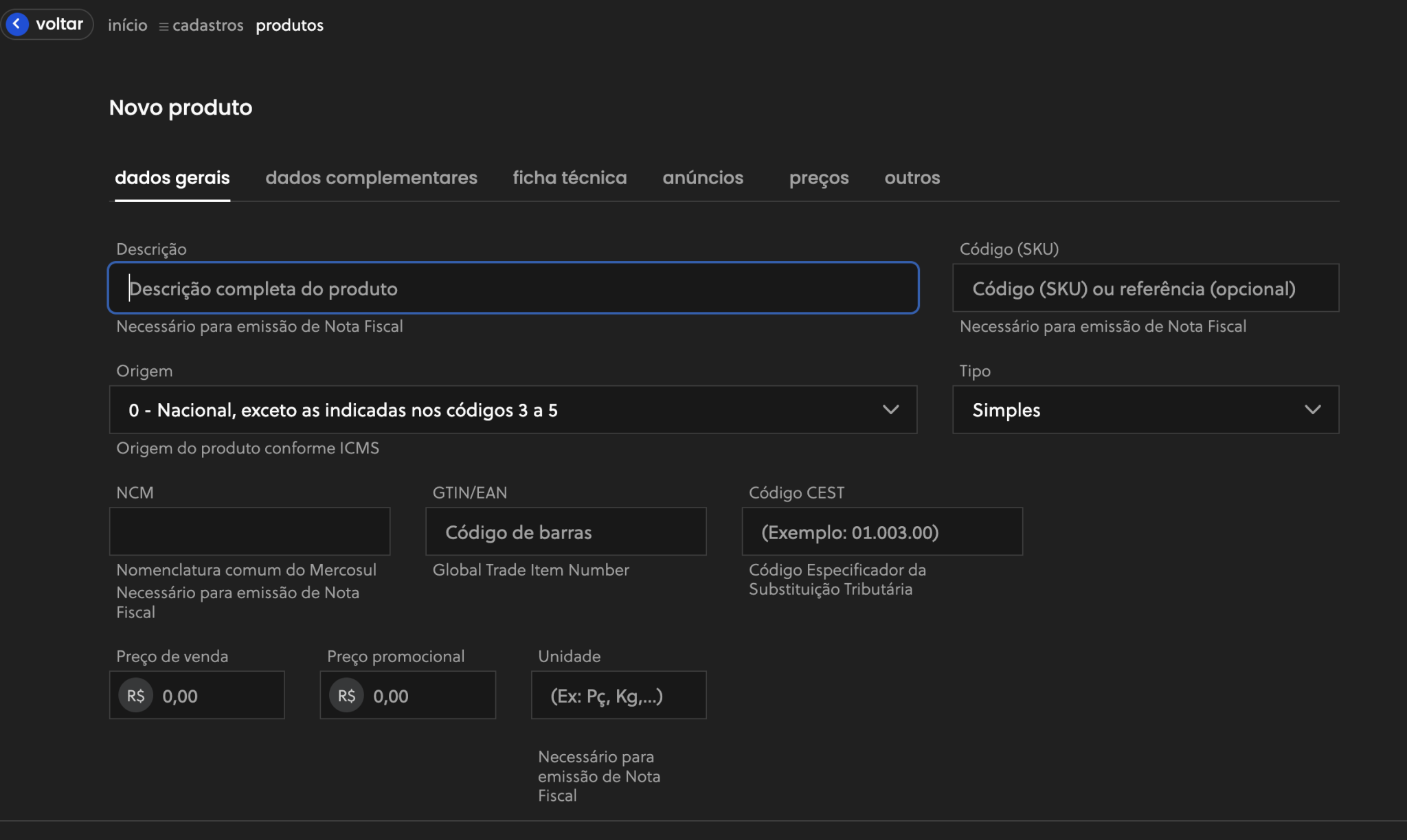Click the R$ badge in Preço de venda
1407x840 pixels.
click(135, 696)
